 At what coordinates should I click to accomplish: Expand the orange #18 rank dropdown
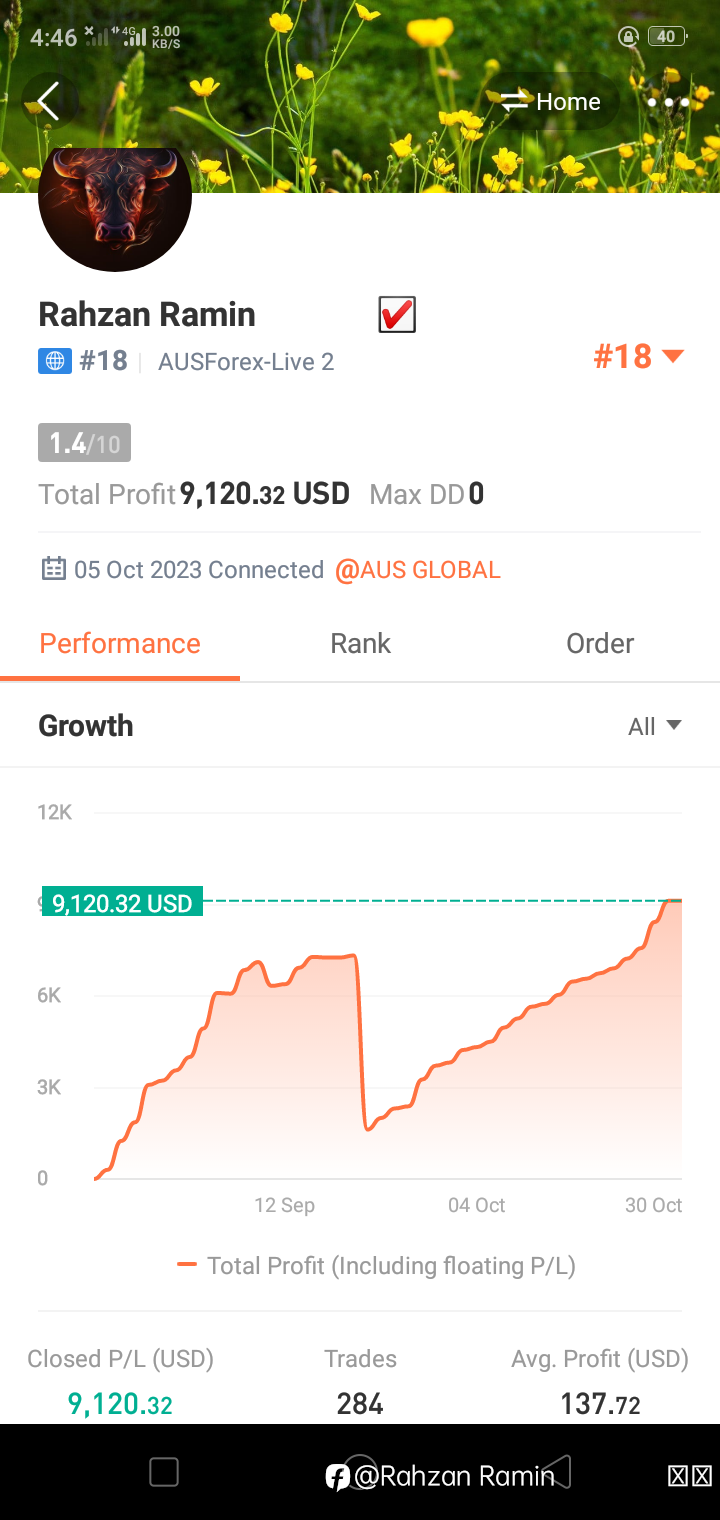point(638,356)
